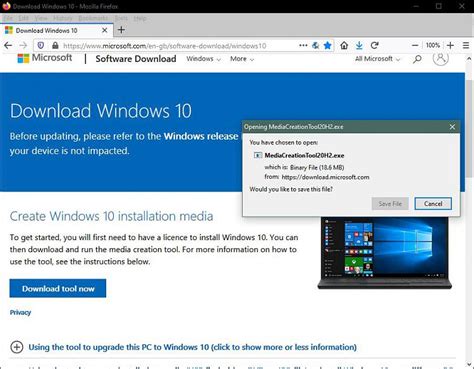Image resolution: width=474 pixels, height=369 pixels.
Task: Open a new browser tab
Action: click(121, 30)
